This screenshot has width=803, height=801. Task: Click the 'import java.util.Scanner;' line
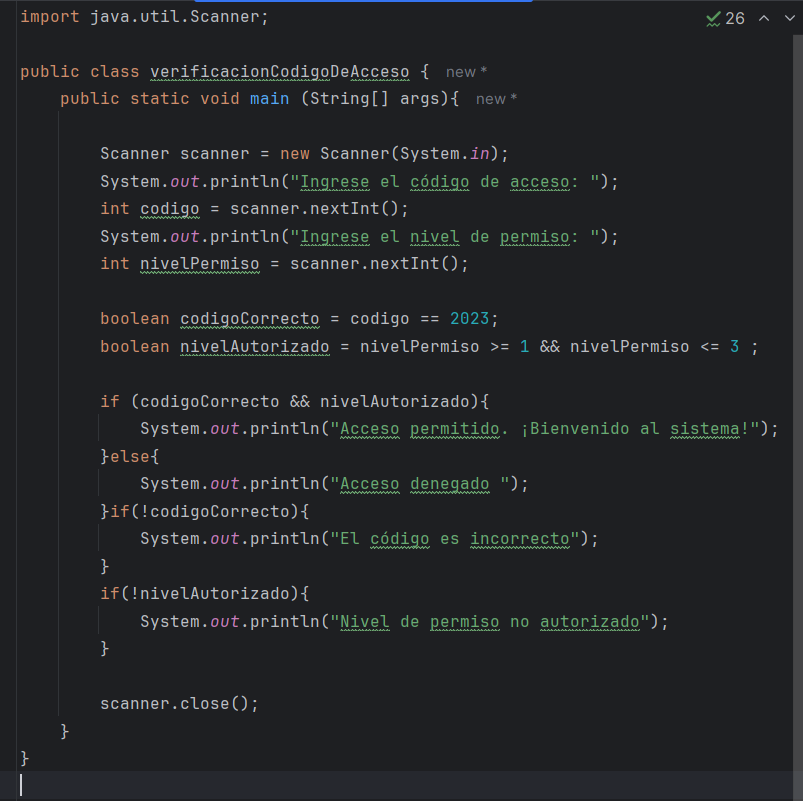pos(144,17)
